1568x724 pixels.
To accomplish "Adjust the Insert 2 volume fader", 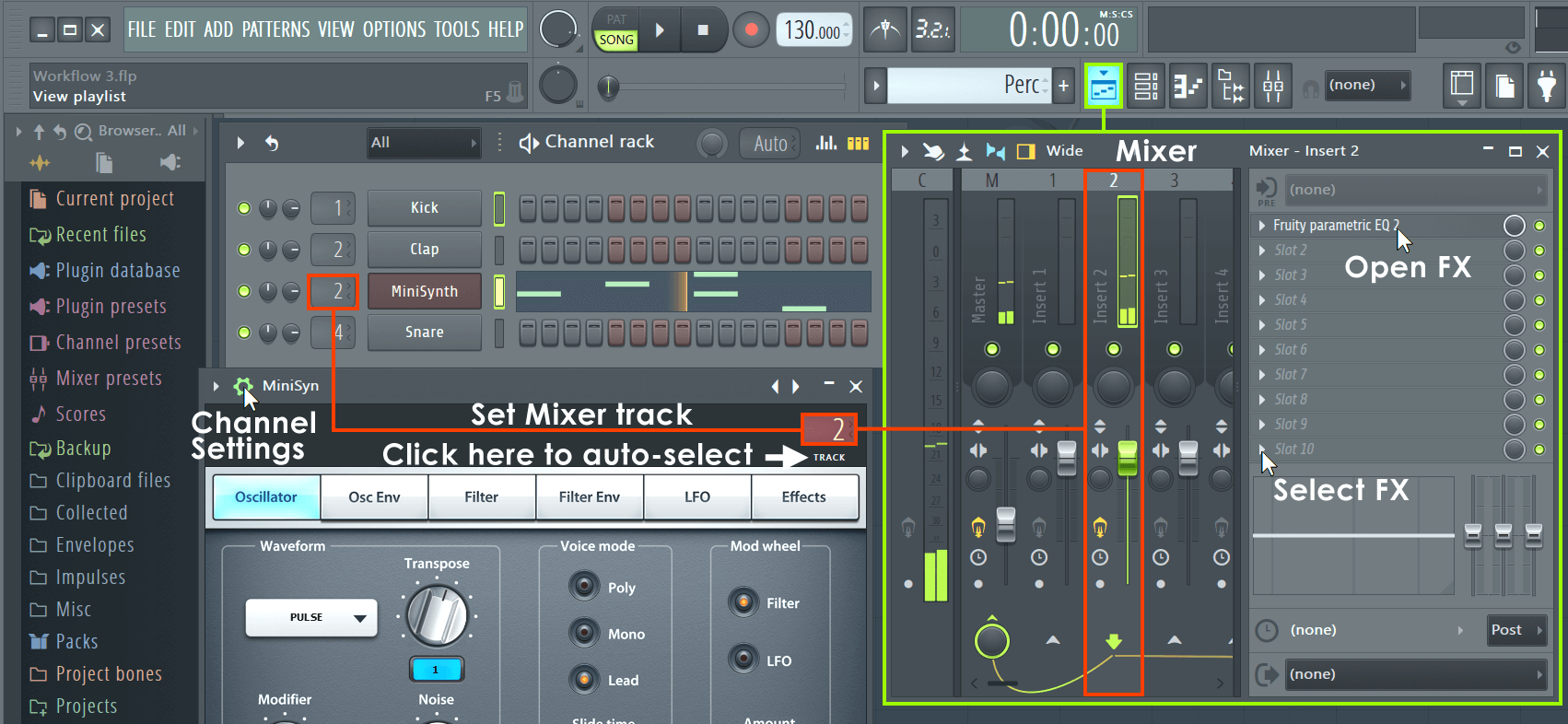I will point(1128,458).
